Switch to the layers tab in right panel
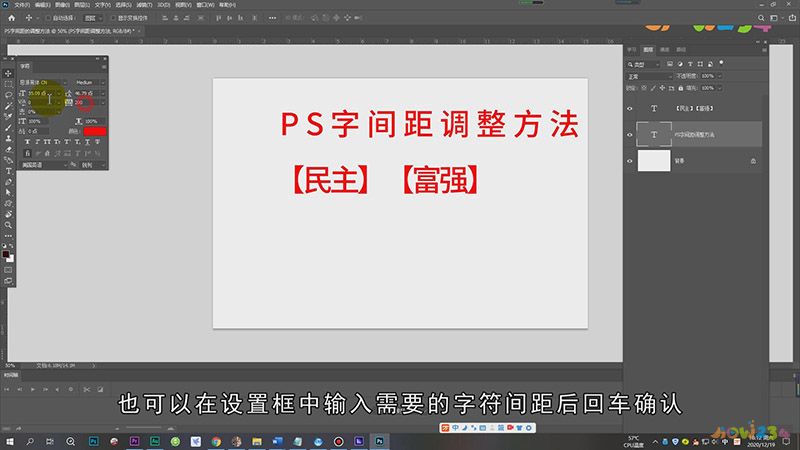Screen dimensions: 800x450 coord(648,49)
